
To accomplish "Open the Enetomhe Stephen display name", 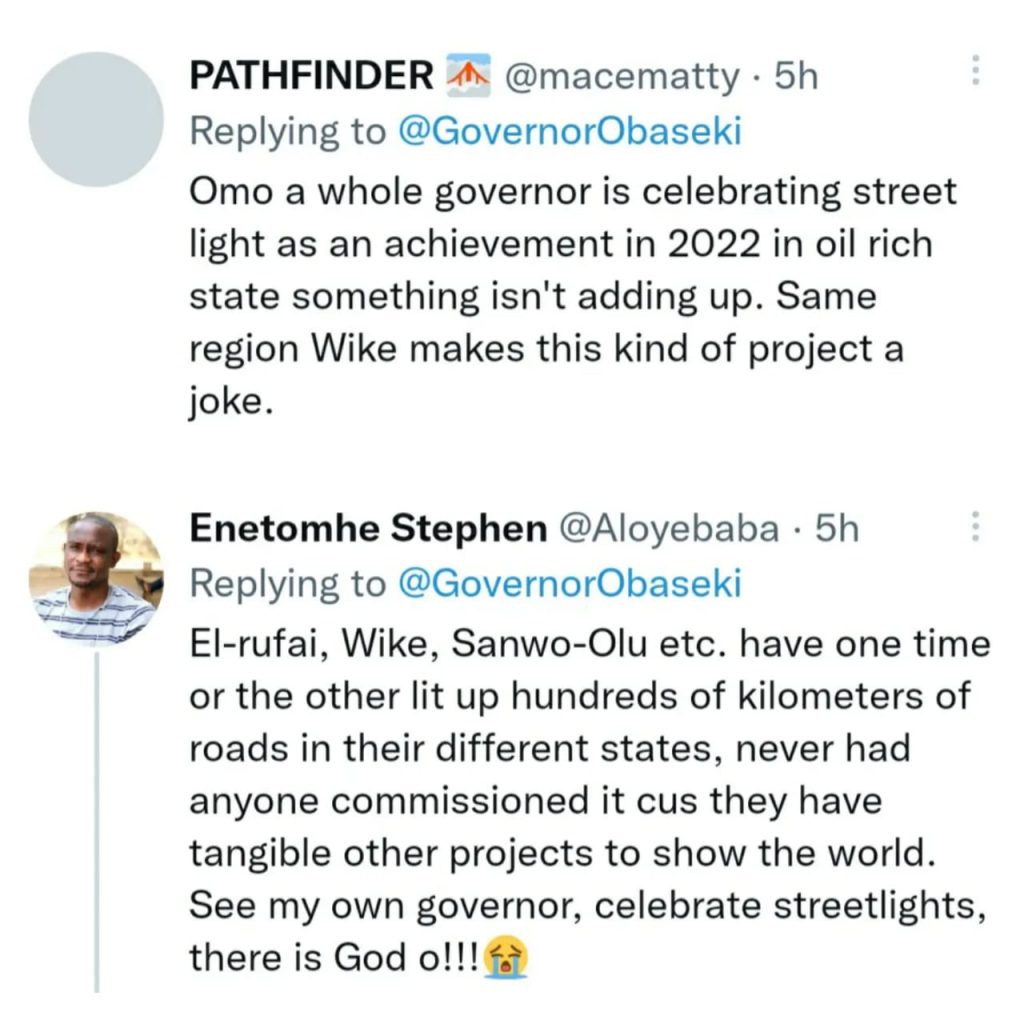I will coord(367,529).
